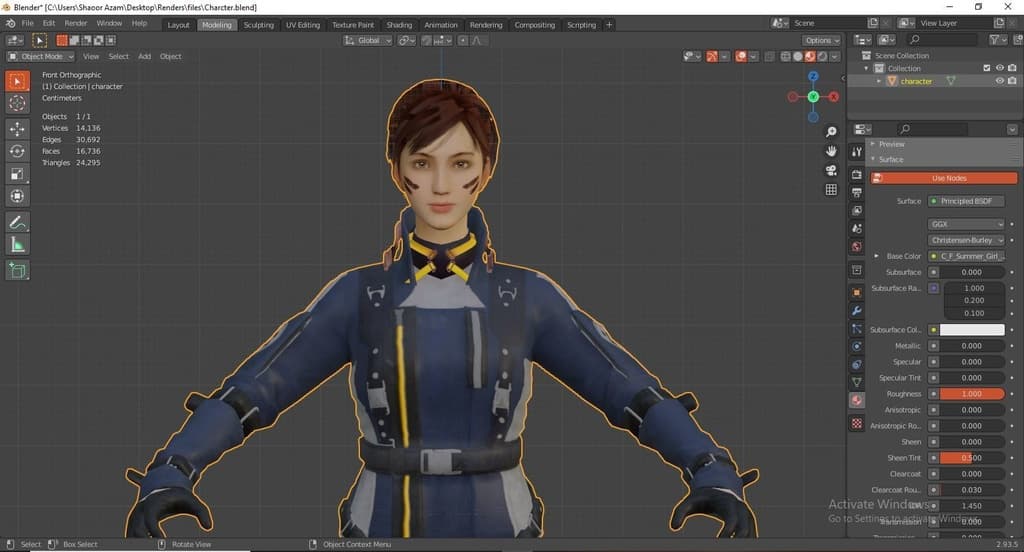Open the Material properties tab
The image size is (1024, 552).
click(x=856, y=400)
